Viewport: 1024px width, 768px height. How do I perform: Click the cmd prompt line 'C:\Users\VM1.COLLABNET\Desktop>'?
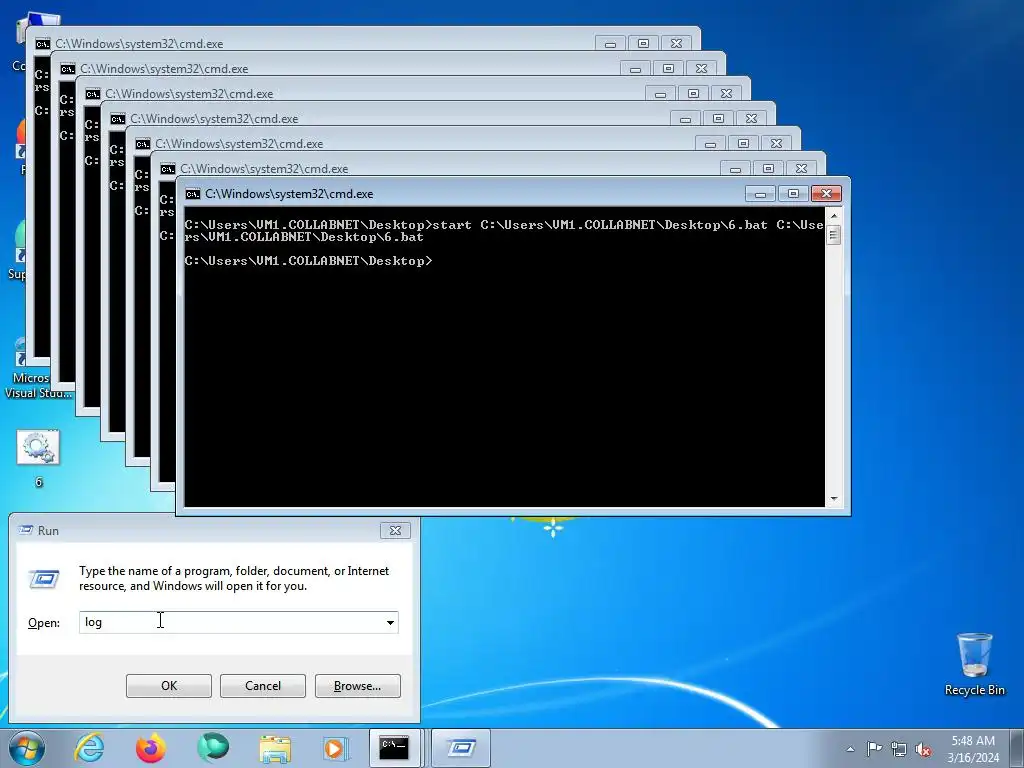point(308,261)
